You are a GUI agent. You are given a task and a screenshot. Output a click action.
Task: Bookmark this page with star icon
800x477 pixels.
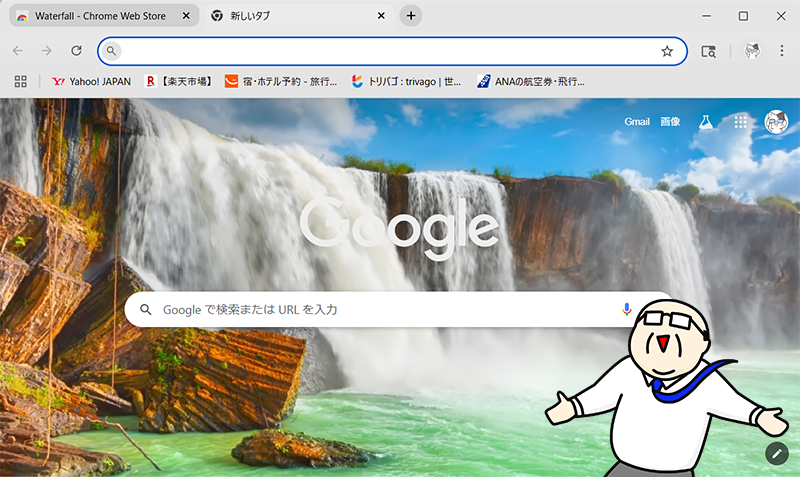tap(667, 51)
